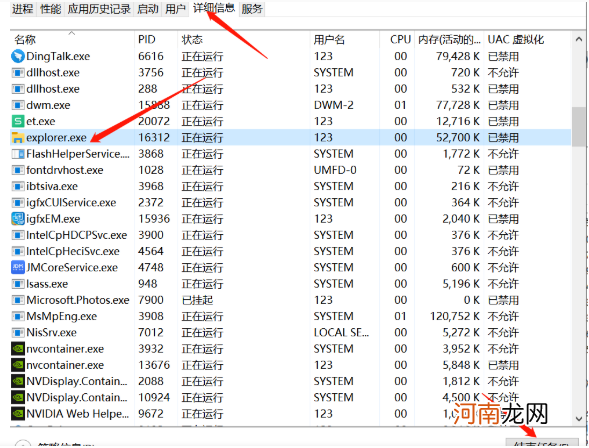The height and width of the screenshot is (448, 589).
Task: Sort by the PID column header
Action: pos(146,39)
